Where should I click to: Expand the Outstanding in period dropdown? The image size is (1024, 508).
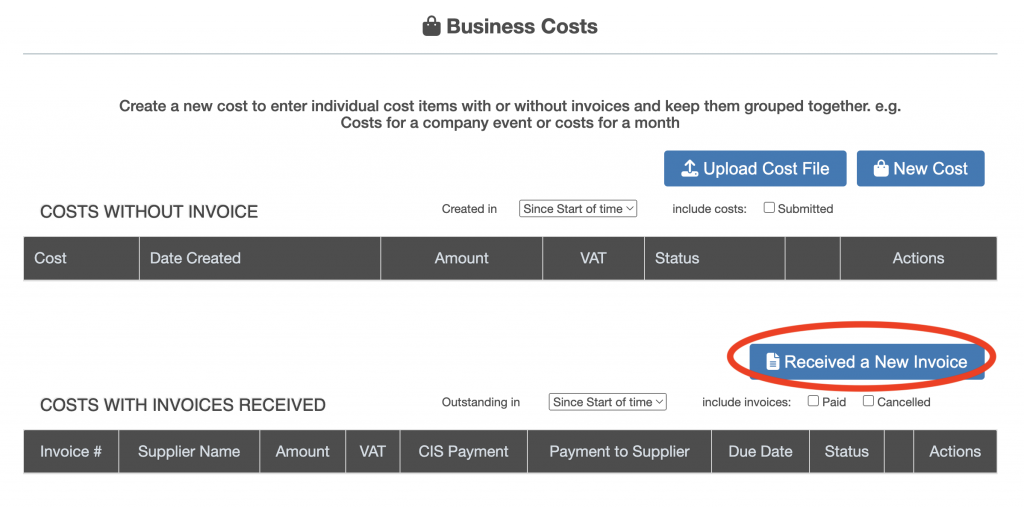(607, 402)
